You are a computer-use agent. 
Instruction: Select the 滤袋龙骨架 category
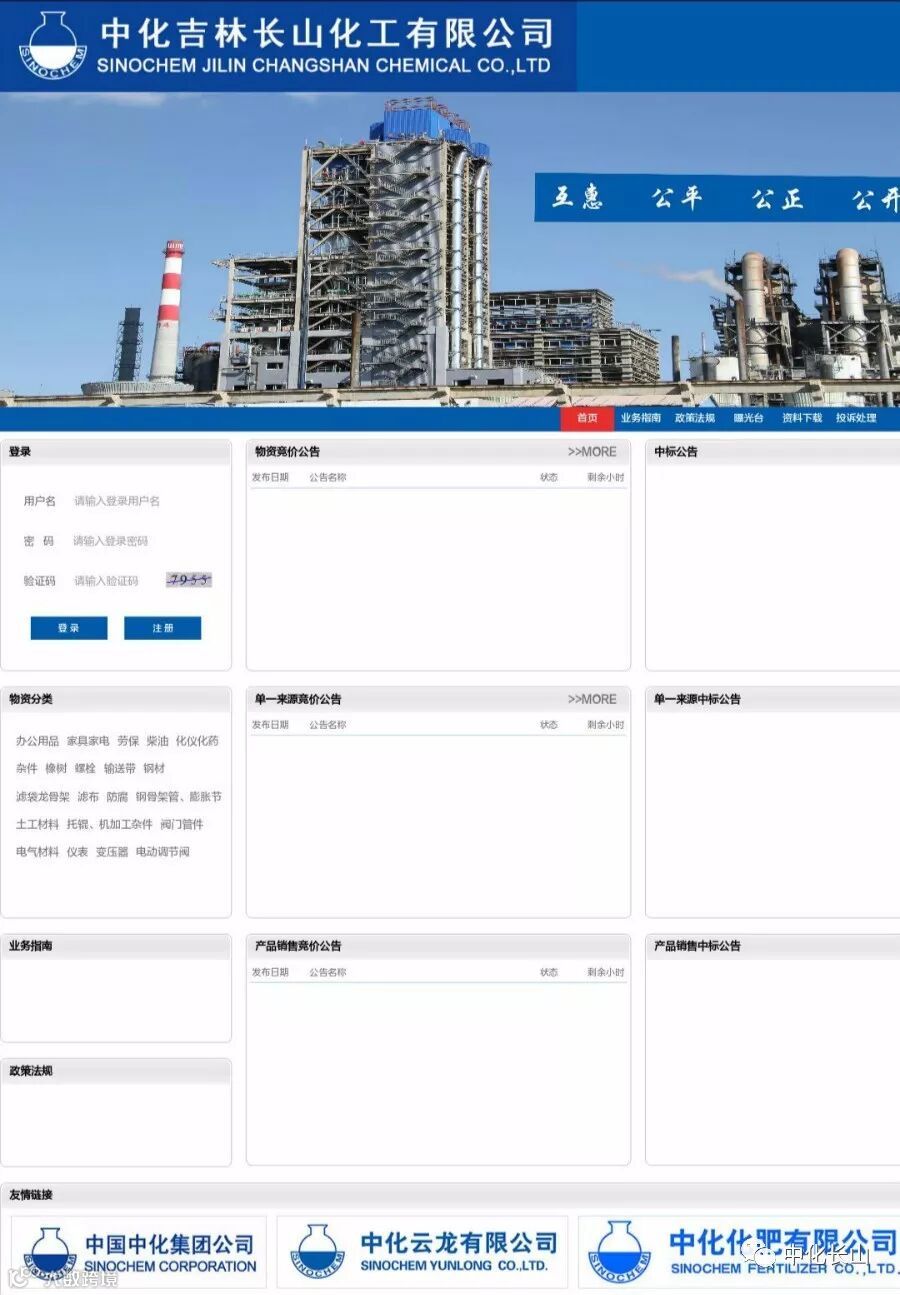click(43, 797)
